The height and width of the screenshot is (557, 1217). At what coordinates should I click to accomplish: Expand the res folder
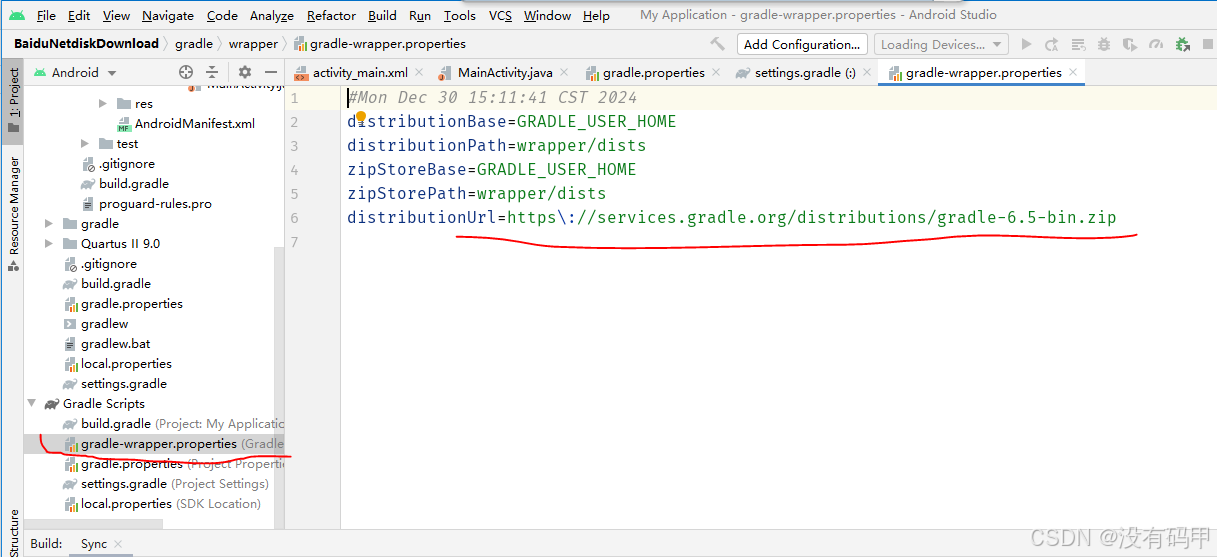click(103, 104)
